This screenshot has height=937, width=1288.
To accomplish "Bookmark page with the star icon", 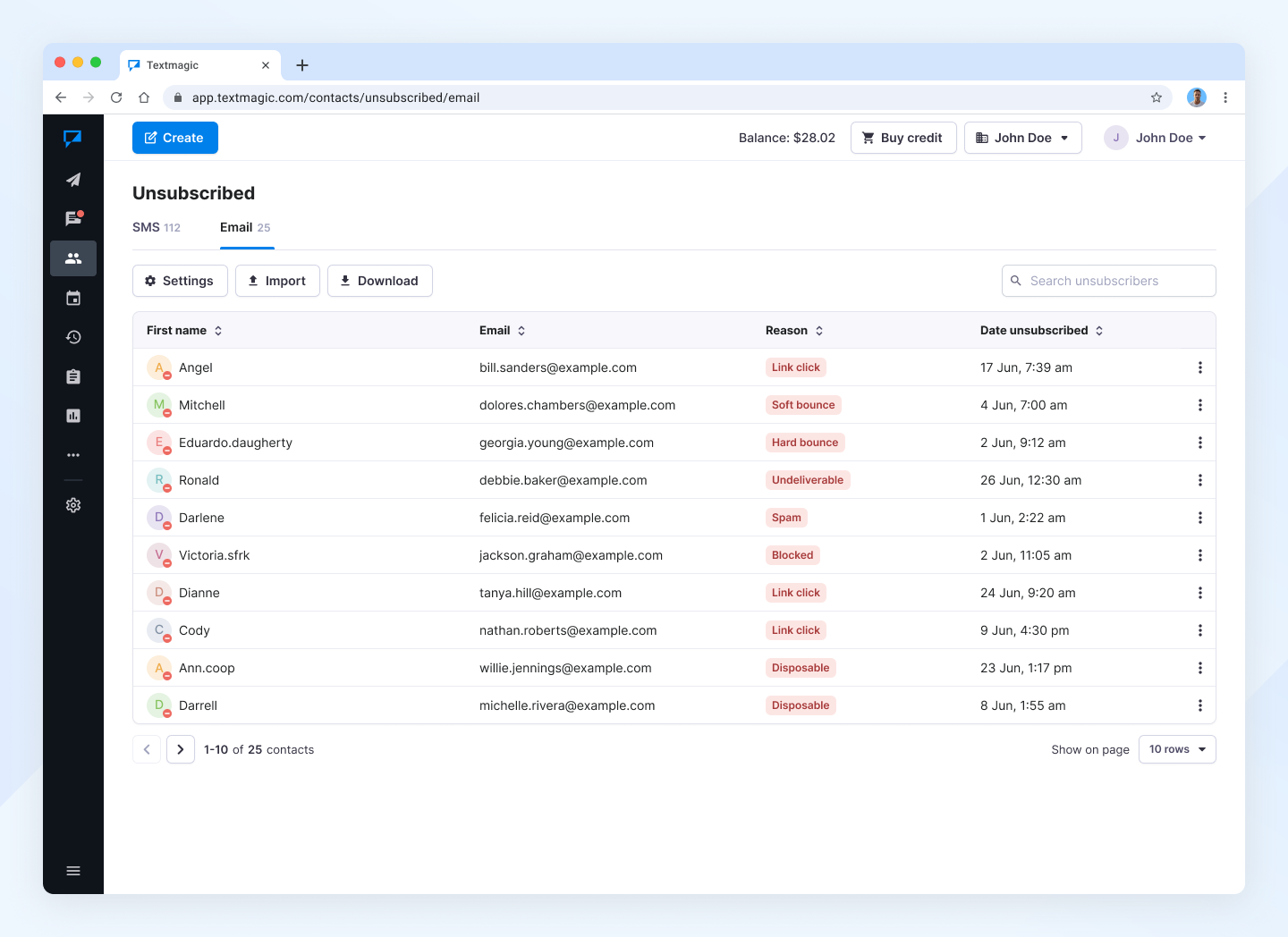I will click(1157, 97).
